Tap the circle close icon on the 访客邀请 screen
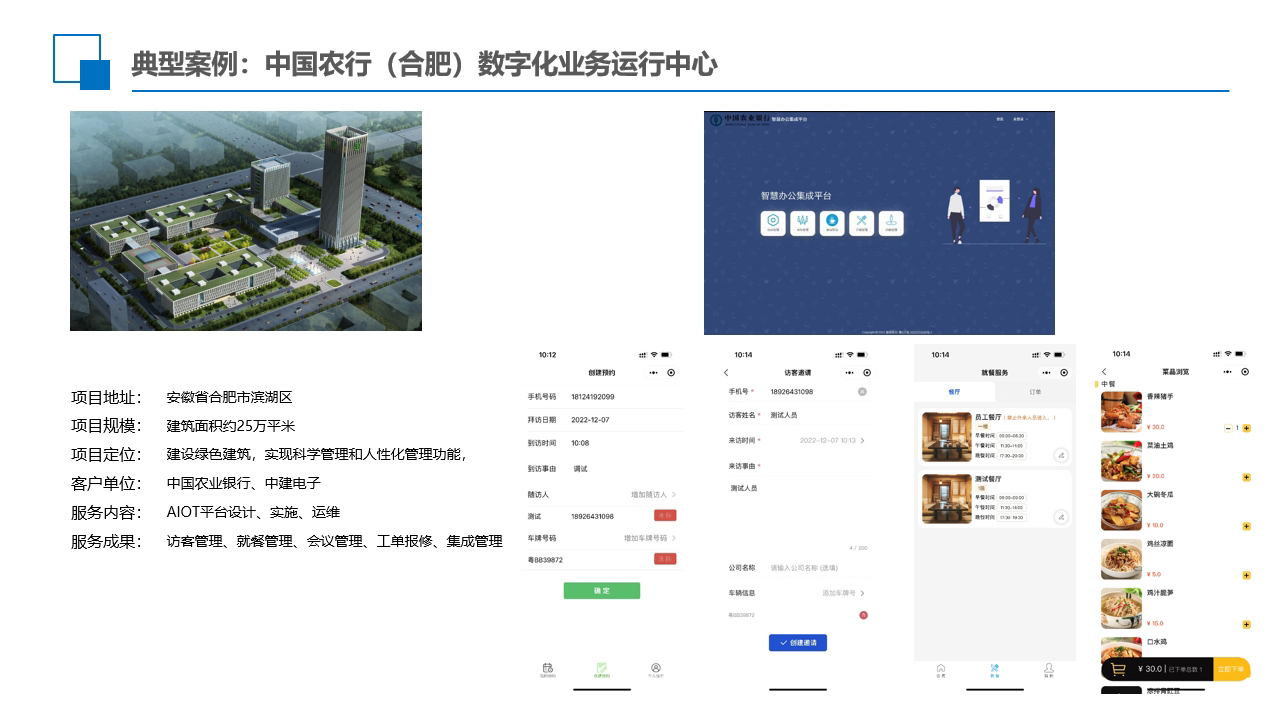The height and width of the screenshot is (716, 1277). tap(866, 372)
